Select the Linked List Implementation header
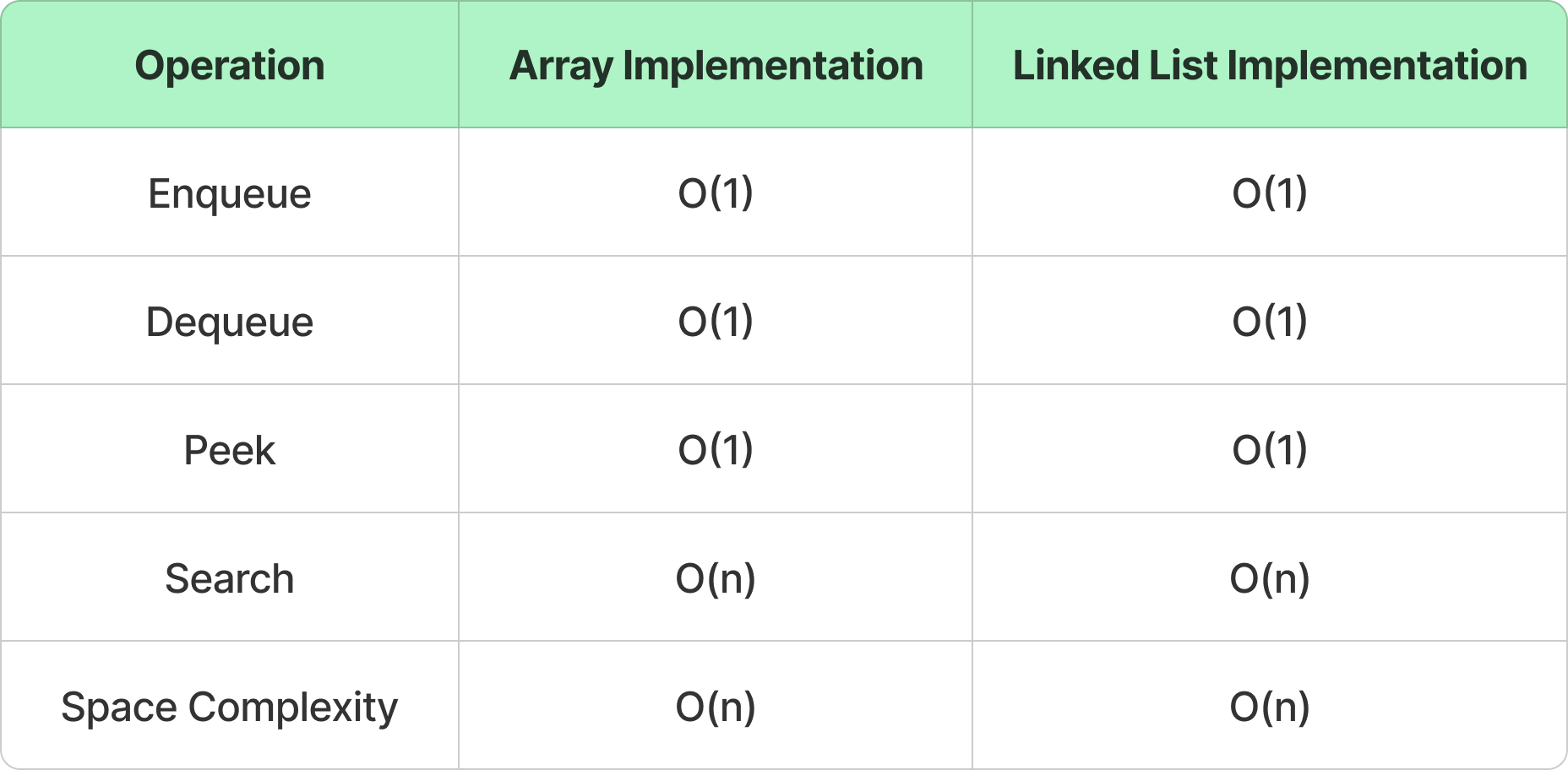Screen dimensions: 1568x770 pos(1269,66)
